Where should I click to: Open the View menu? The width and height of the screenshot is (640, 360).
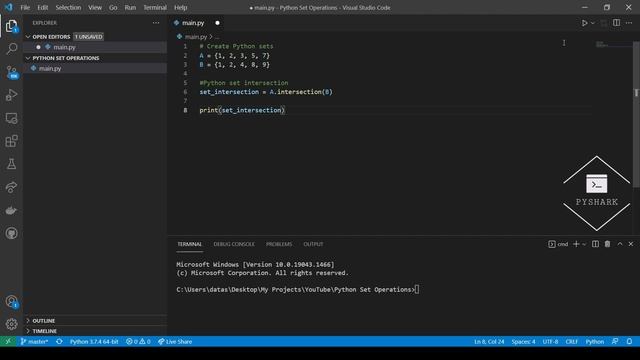coord(95,7)
